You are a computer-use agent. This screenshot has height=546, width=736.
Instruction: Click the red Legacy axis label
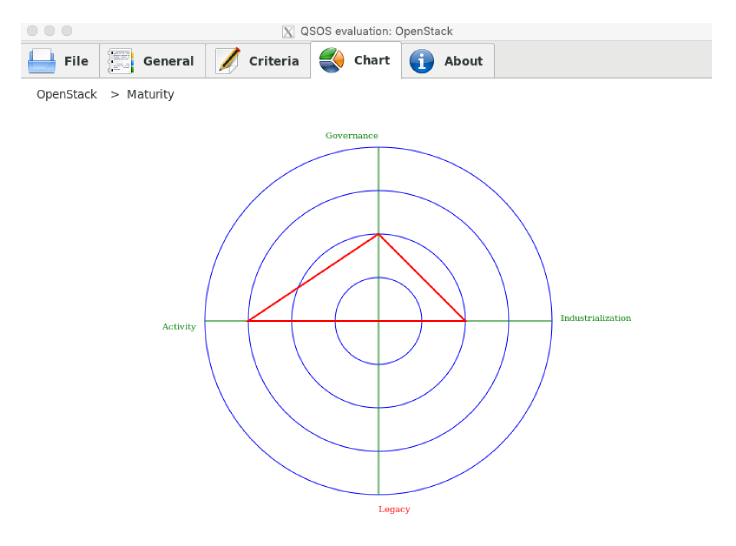coord(394,509)
